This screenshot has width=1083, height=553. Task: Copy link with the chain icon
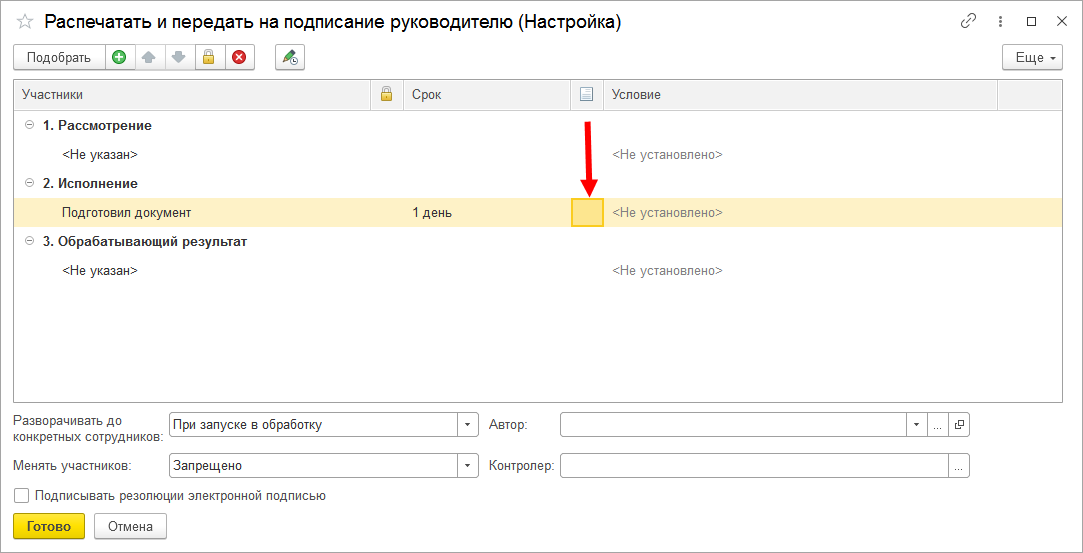(968, 21)
